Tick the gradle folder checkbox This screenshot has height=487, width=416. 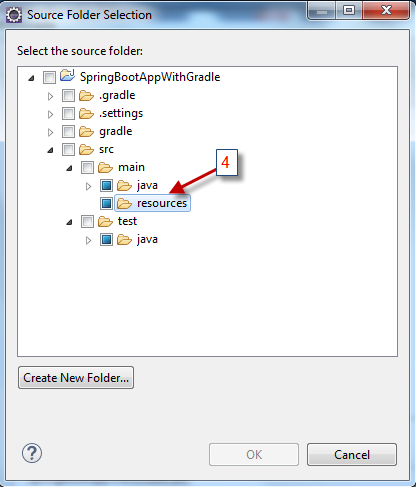(x=68, y=131)
